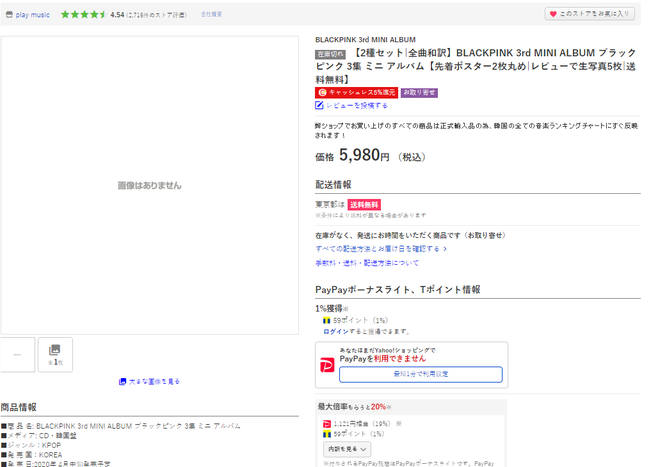Click the PayPay icon beside 1,121円相当

tap(327, 424)
